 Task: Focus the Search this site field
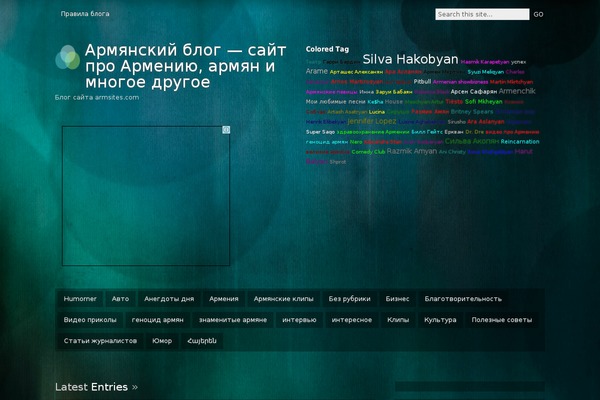point(482,14)
